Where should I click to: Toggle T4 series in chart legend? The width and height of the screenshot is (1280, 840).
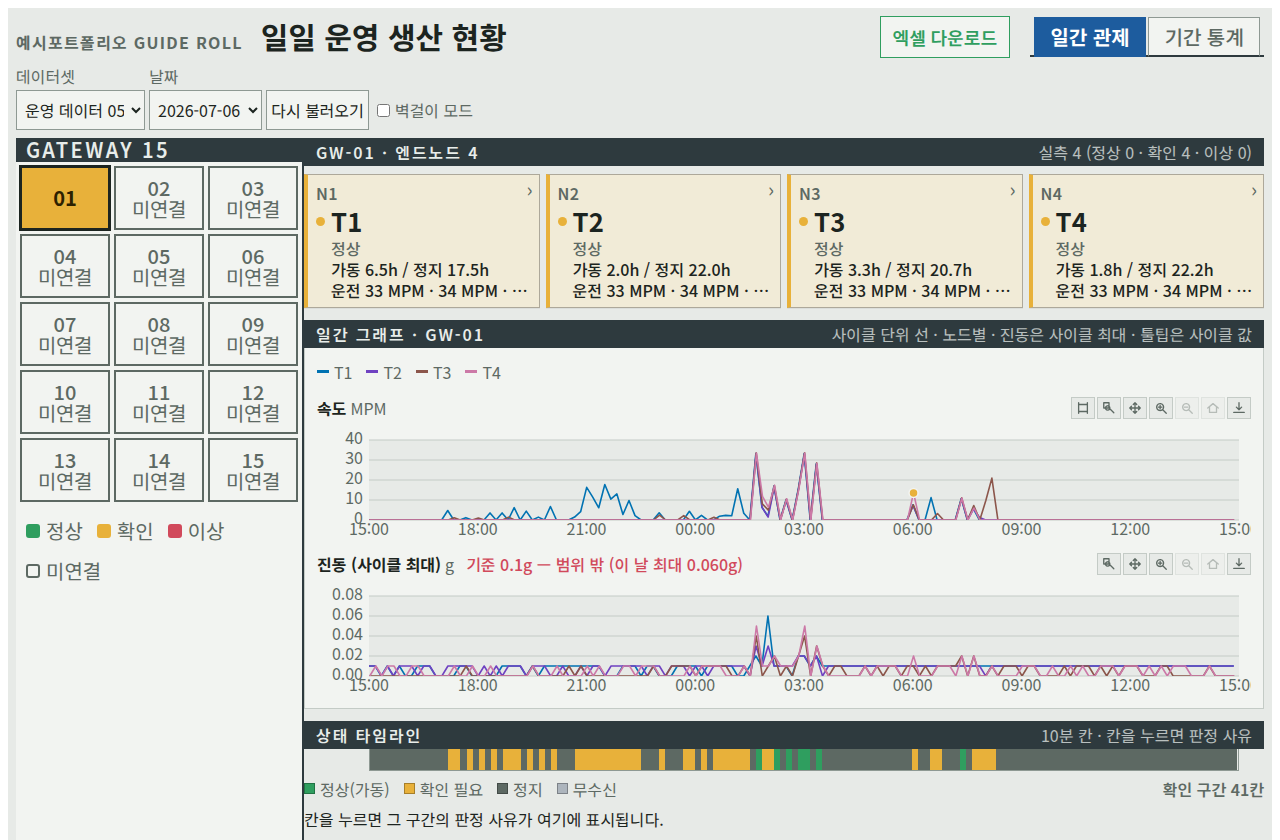point(483,373)
